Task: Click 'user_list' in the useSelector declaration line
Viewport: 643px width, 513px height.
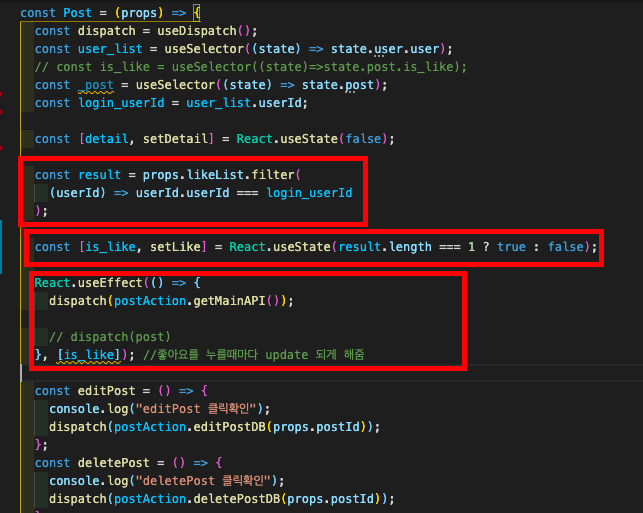Action: 110,49
